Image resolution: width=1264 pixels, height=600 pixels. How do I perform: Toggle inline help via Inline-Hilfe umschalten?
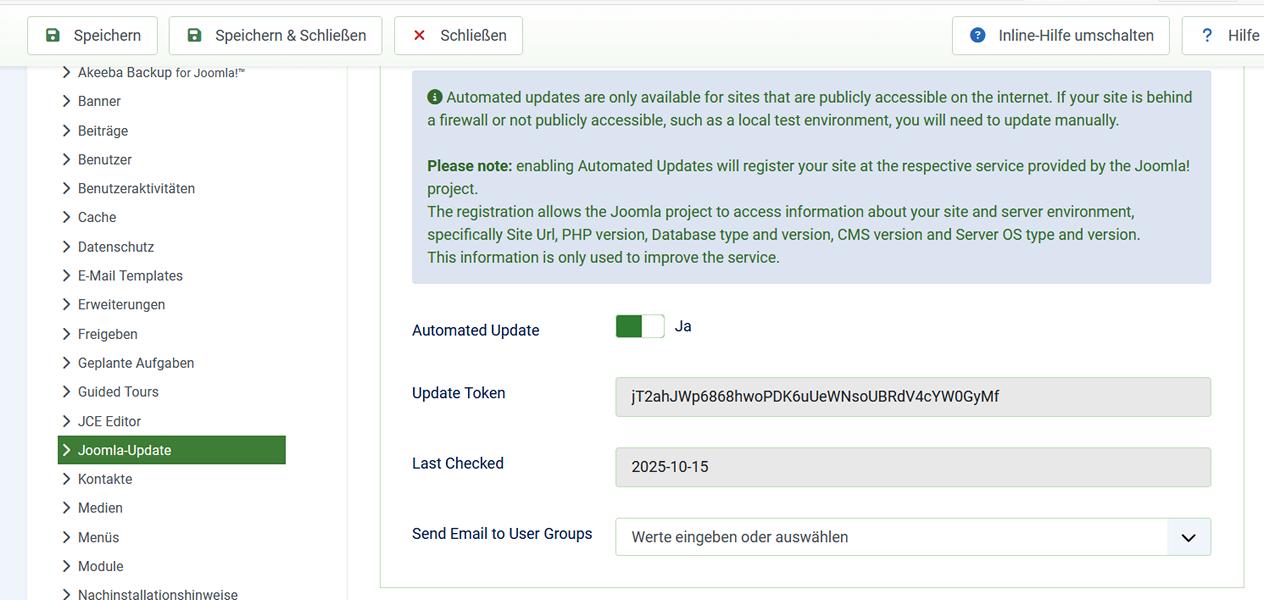pos(1061,34)
